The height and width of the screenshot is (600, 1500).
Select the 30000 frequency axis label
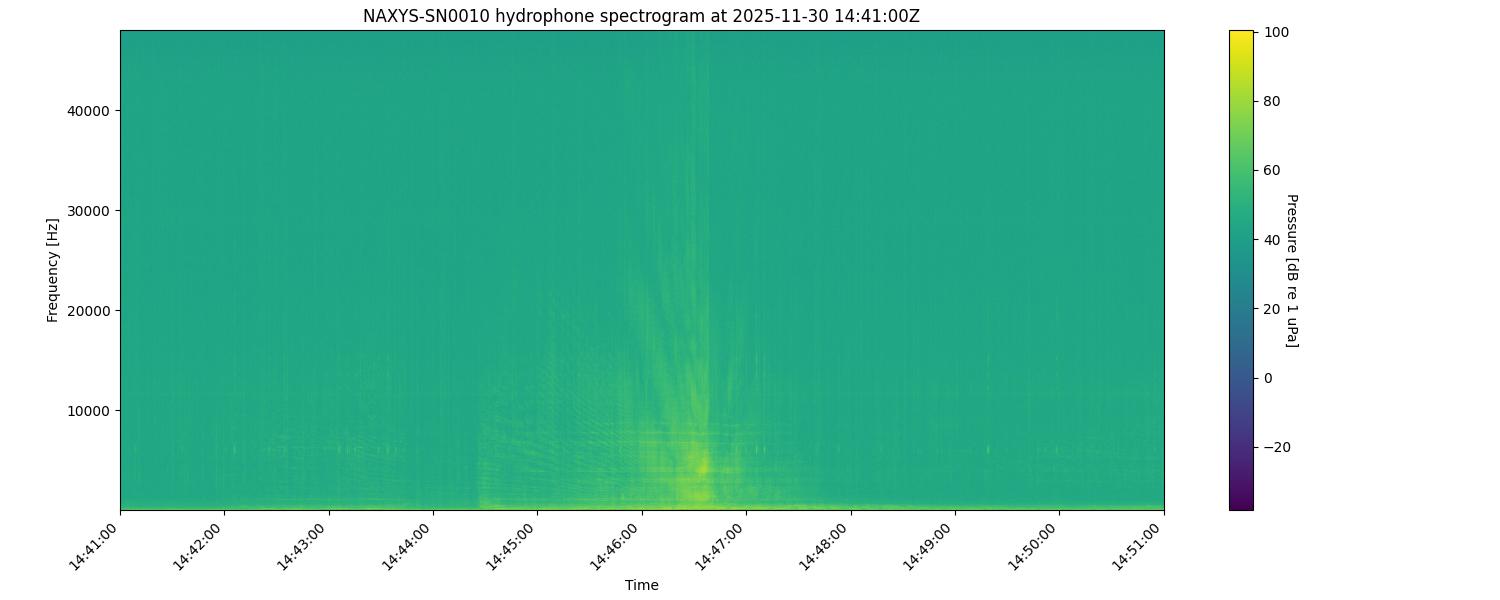coord(87,211)
